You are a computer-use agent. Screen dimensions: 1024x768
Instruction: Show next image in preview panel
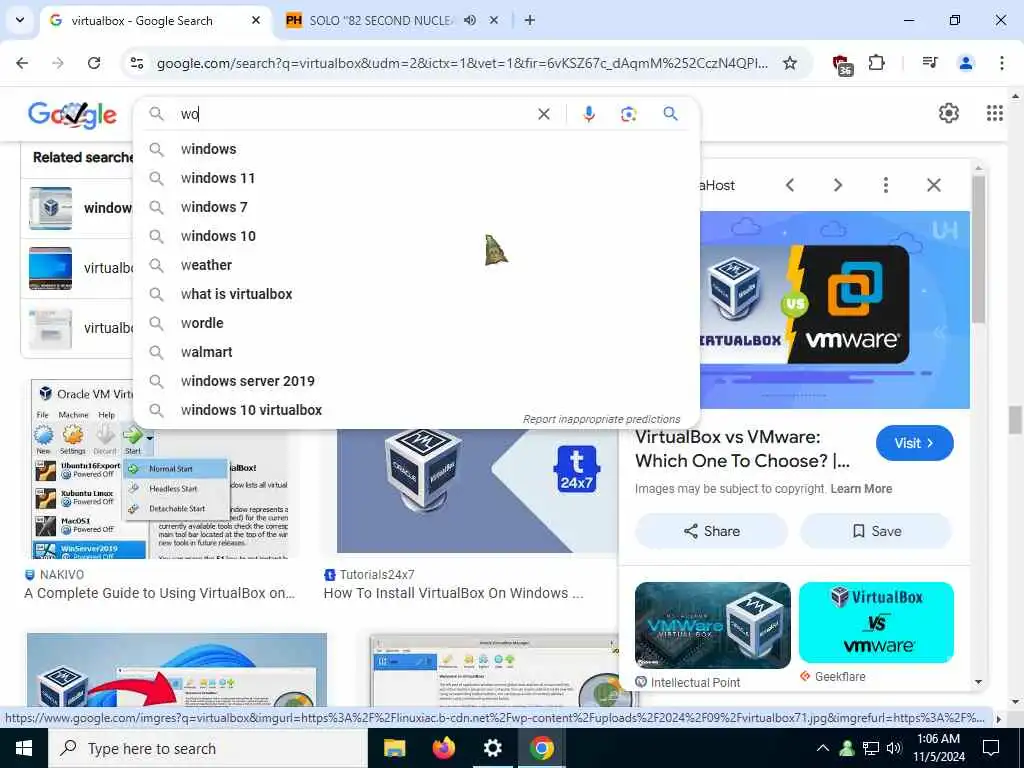coord(837,185)
